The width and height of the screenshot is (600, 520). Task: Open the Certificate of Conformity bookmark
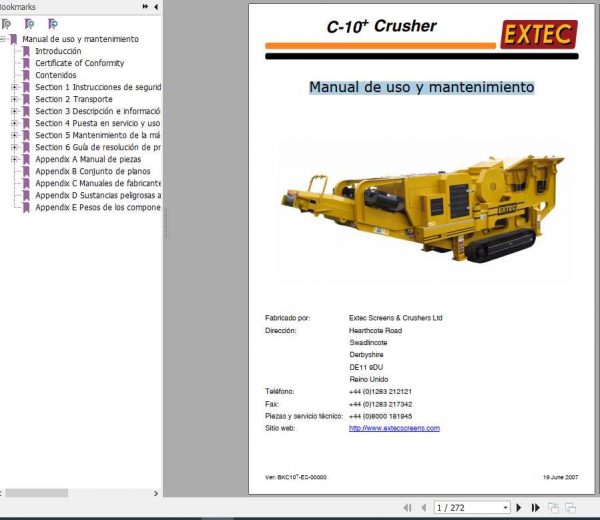pos(80,63)
